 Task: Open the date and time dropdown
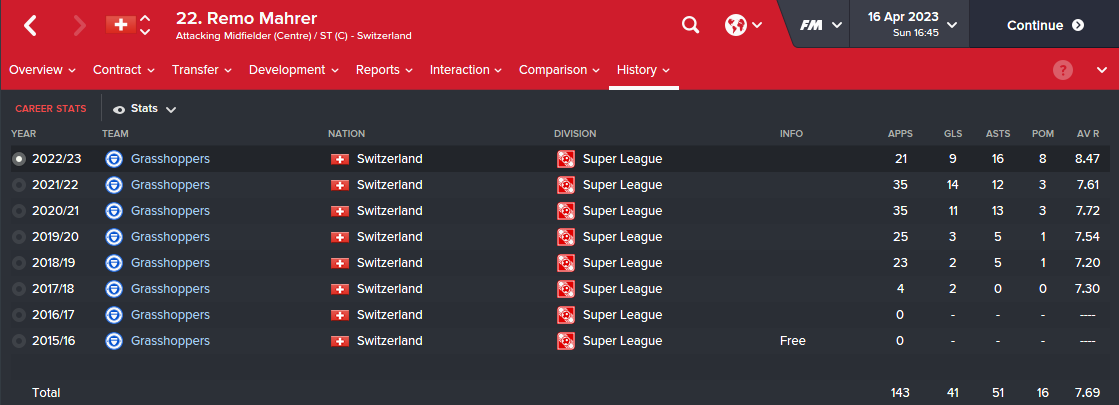coord(911,24)
